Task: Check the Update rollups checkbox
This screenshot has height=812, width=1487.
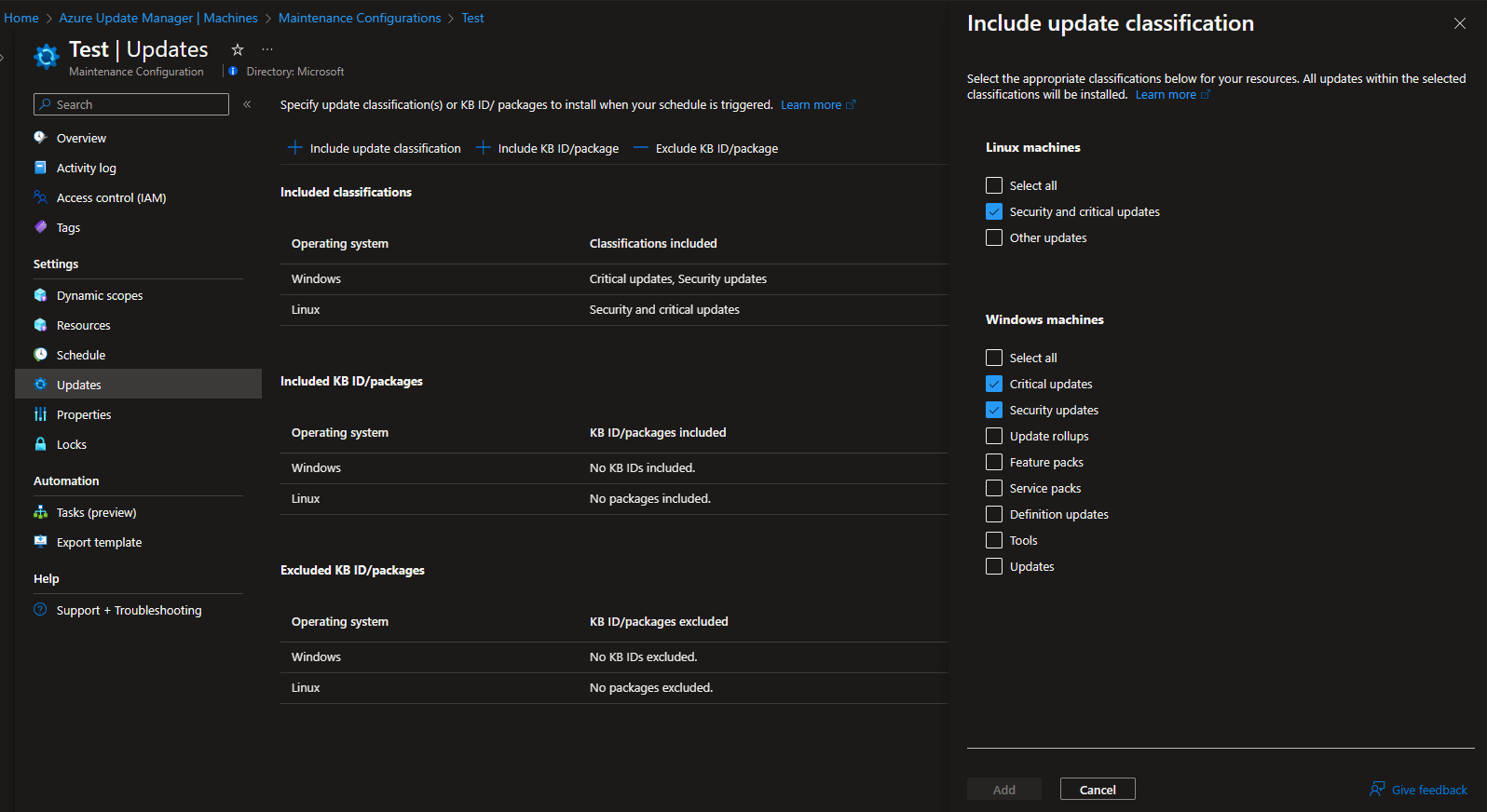Action: pyautogui.click(x=994, y=436)
